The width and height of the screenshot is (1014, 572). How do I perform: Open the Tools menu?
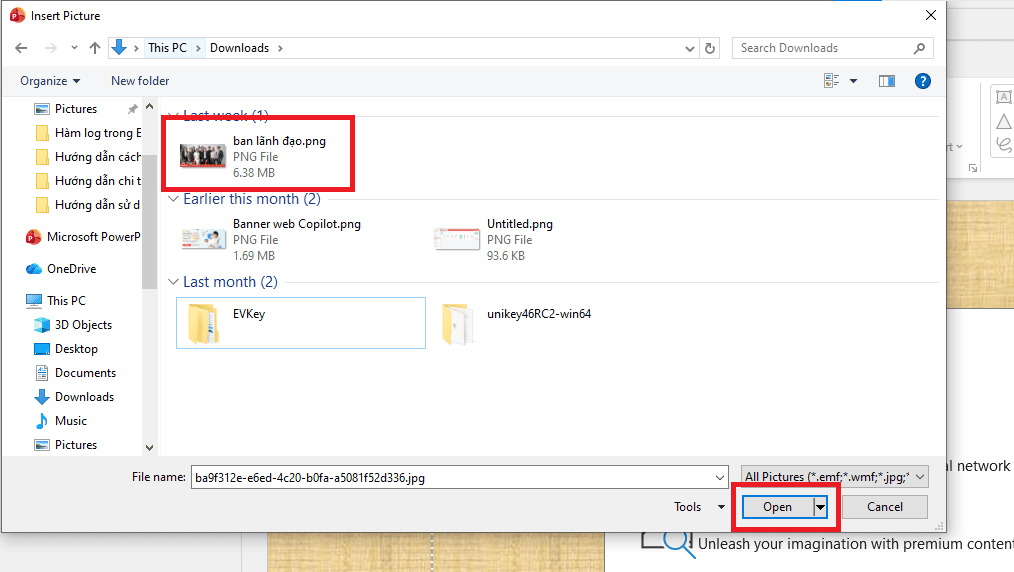[x=699, y=507]
